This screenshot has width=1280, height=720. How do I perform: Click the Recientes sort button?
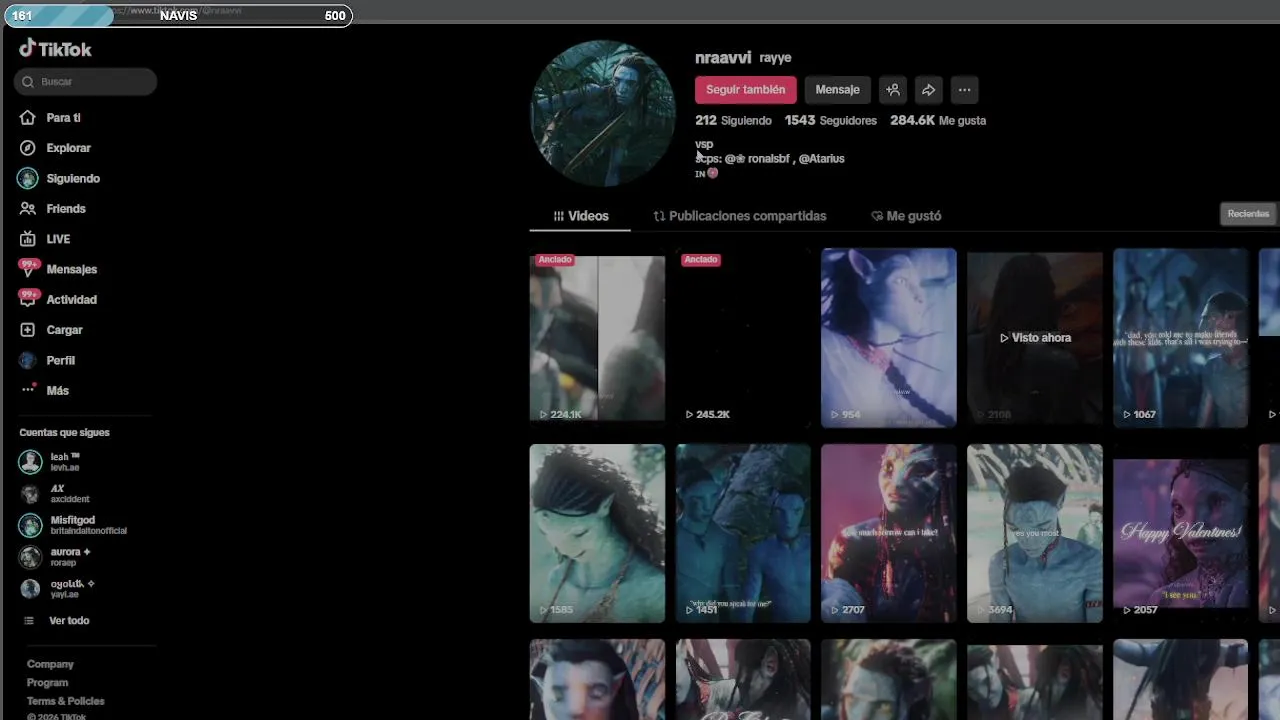coord(1248,214)
